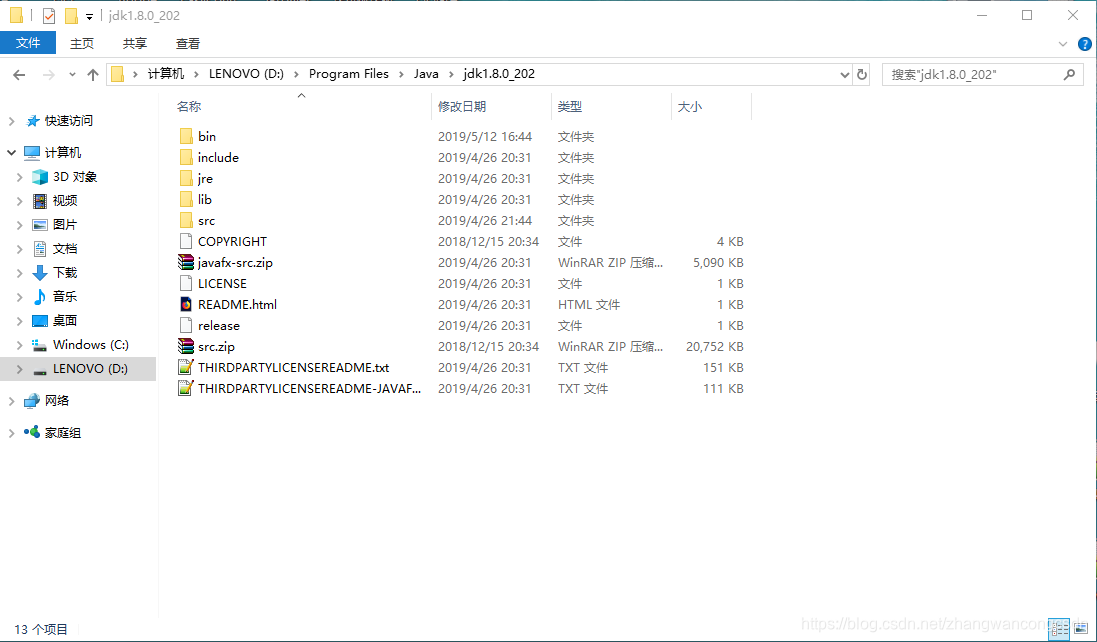Select the LICENSE file icon
Image resolution: width=1097 pixels, height=642 pixels.
click(x=186, y=283)
